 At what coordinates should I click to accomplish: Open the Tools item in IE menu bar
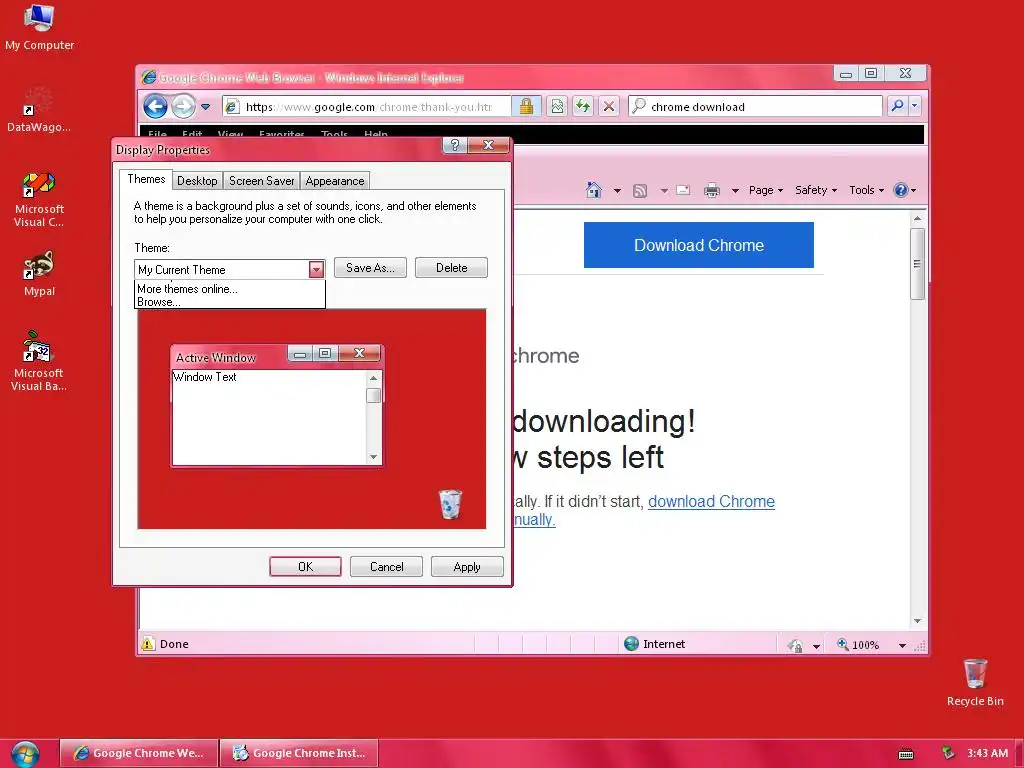[x=334, y=134]
